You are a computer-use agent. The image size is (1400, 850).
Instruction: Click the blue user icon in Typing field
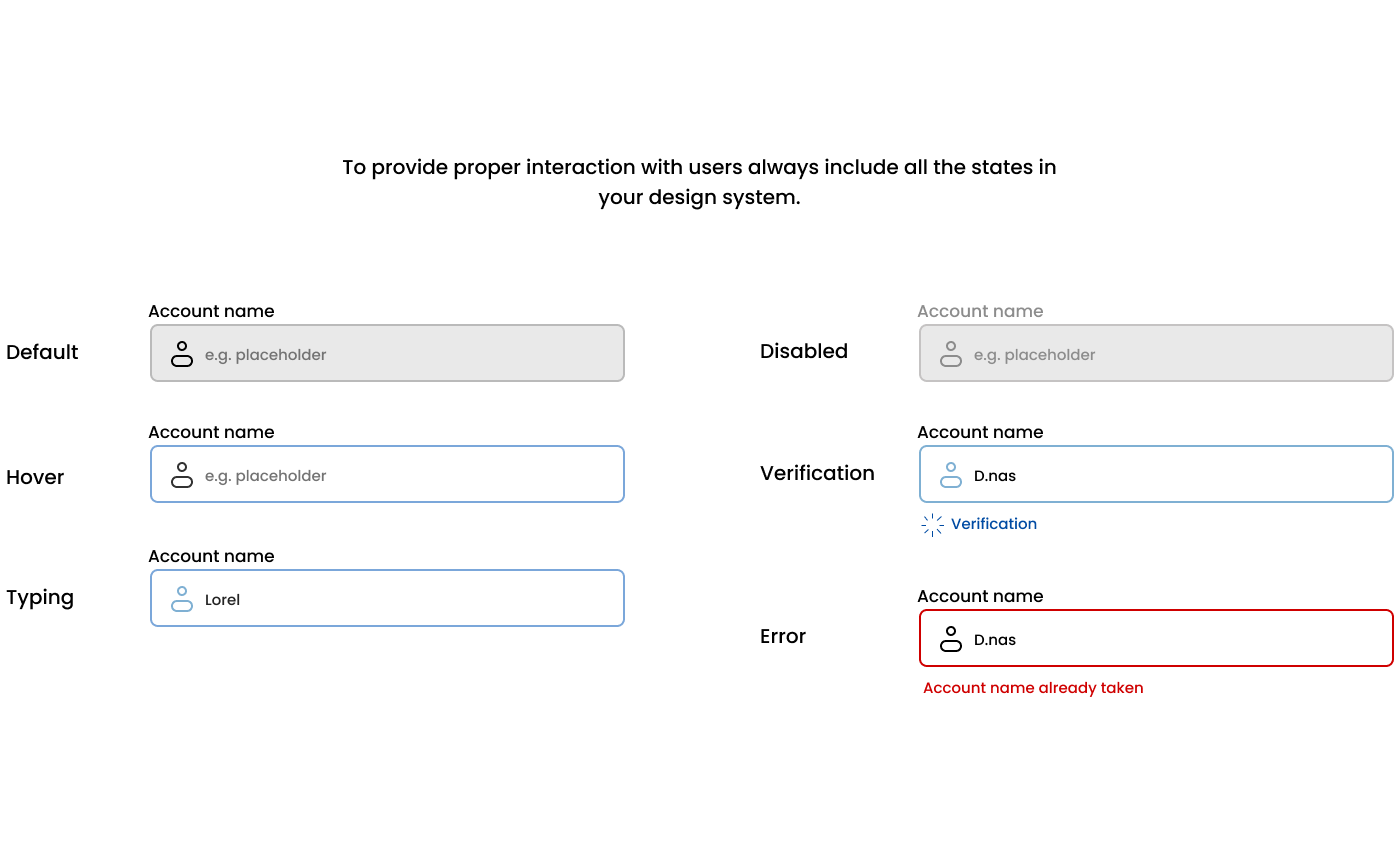182,599
